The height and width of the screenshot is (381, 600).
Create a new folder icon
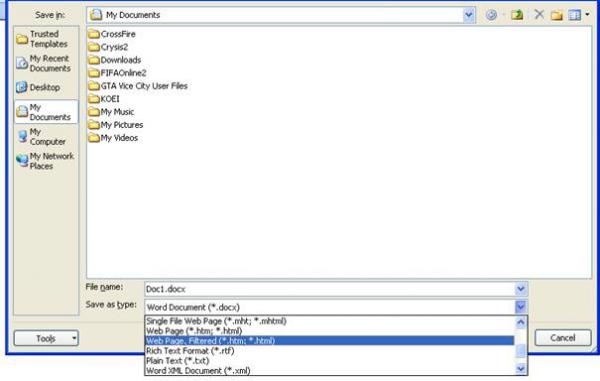click(557, 15)
